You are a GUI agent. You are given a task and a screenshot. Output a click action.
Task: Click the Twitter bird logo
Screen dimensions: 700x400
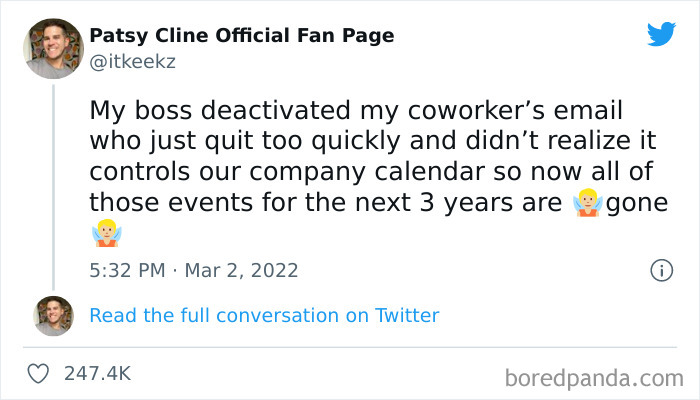point(661,35)
